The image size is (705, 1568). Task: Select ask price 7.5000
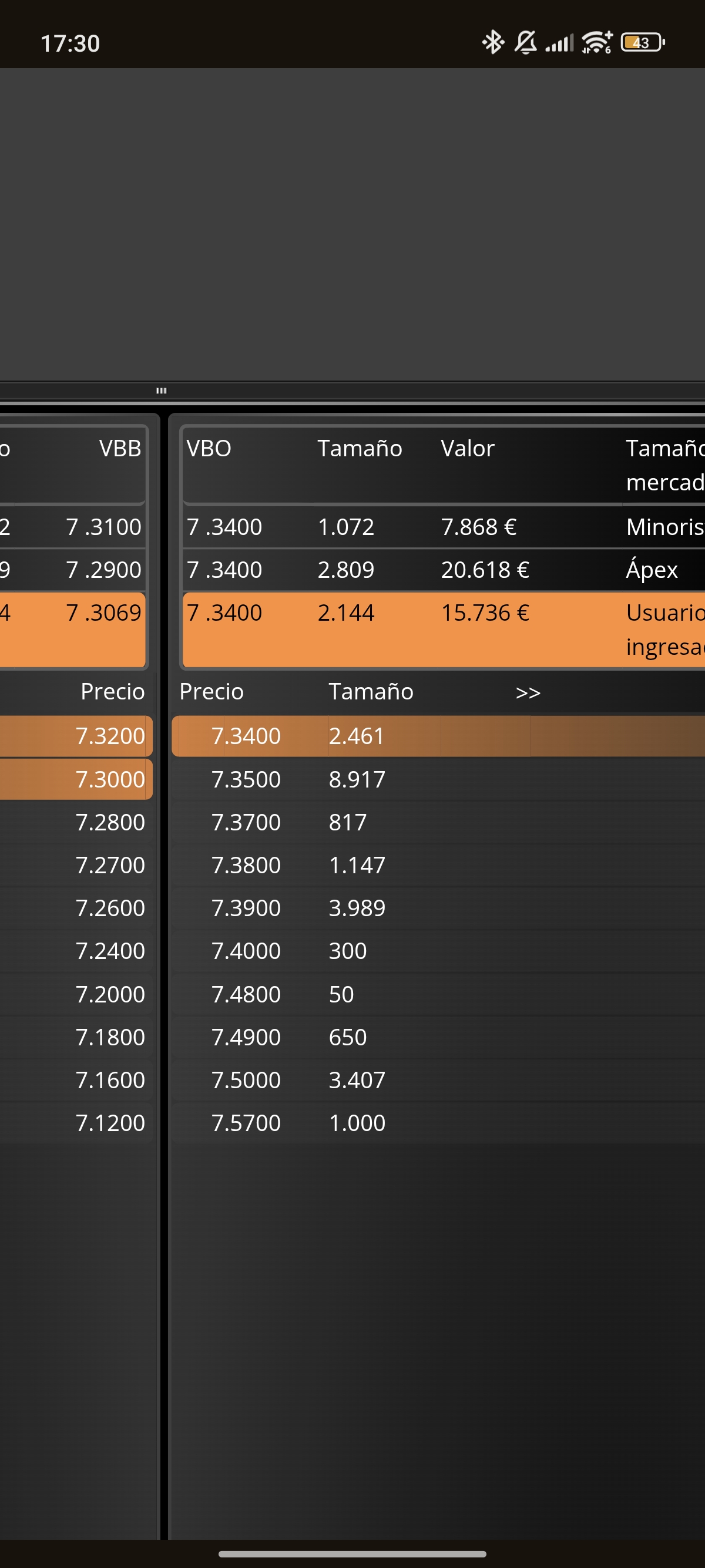(246, 1080)
